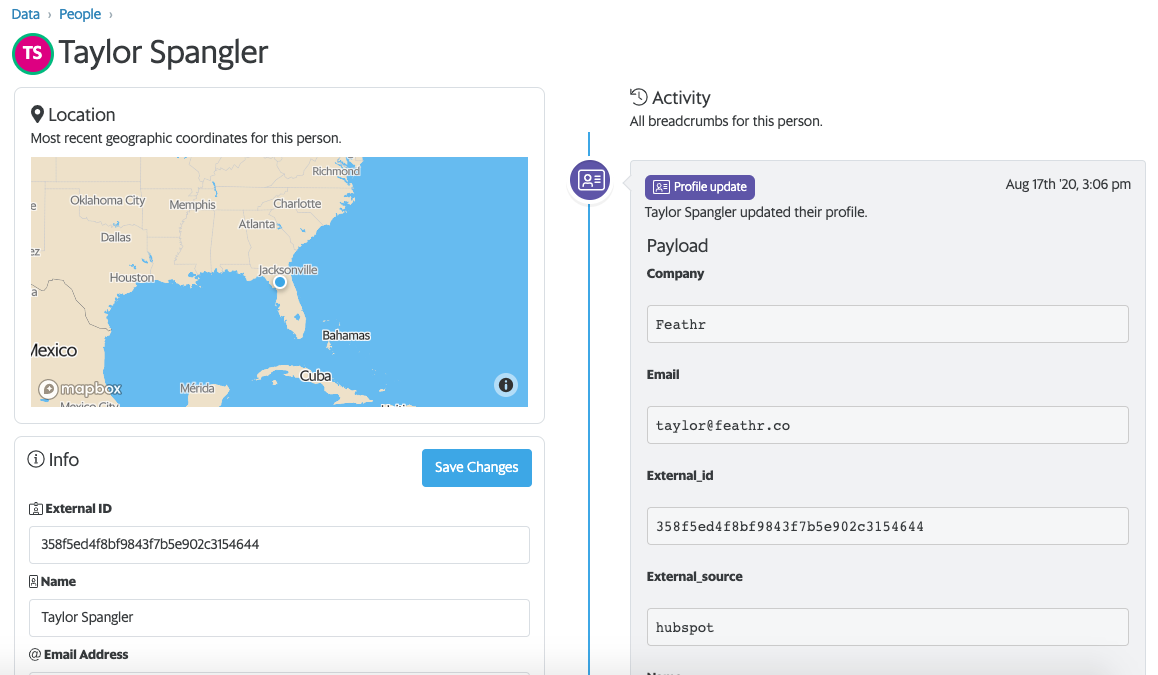Click the Richmond map label
1158x675 pixels.
click(x=336, y=171)
